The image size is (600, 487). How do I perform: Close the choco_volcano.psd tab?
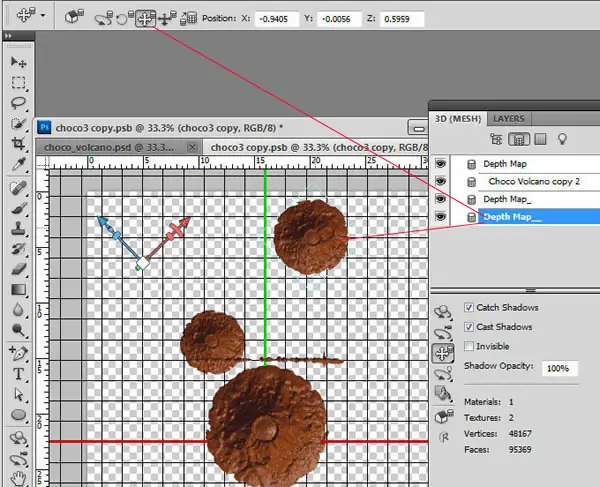click(193, 147)
